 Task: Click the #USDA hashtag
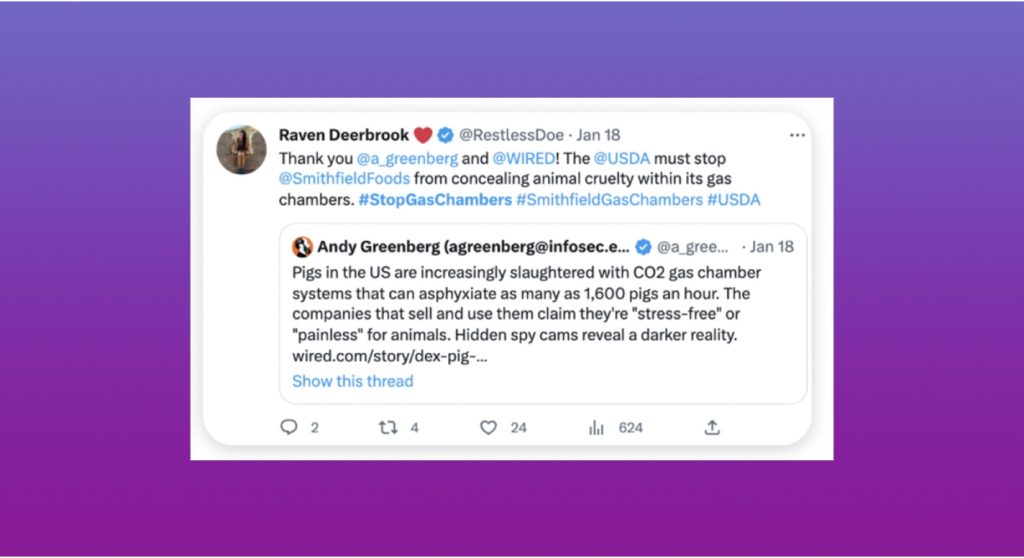pos(733,199)
